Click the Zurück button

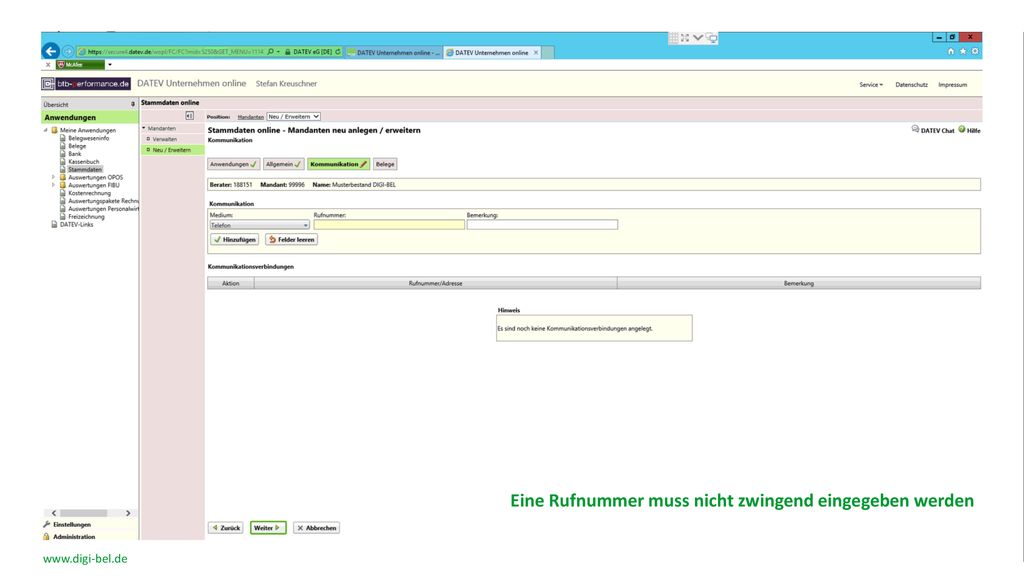point(226,528)
